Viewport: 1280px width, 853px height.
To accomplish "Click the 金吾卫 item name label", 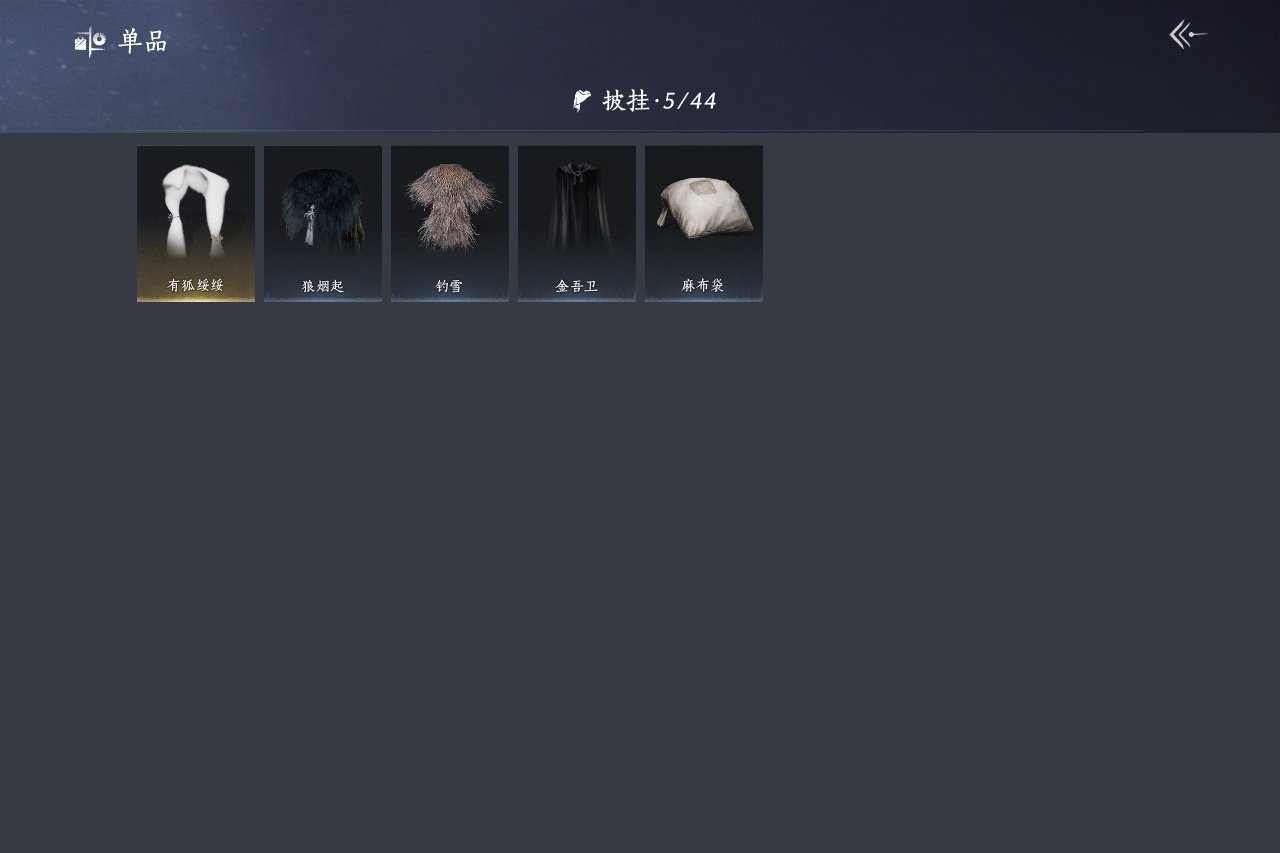I will point(577,286).
